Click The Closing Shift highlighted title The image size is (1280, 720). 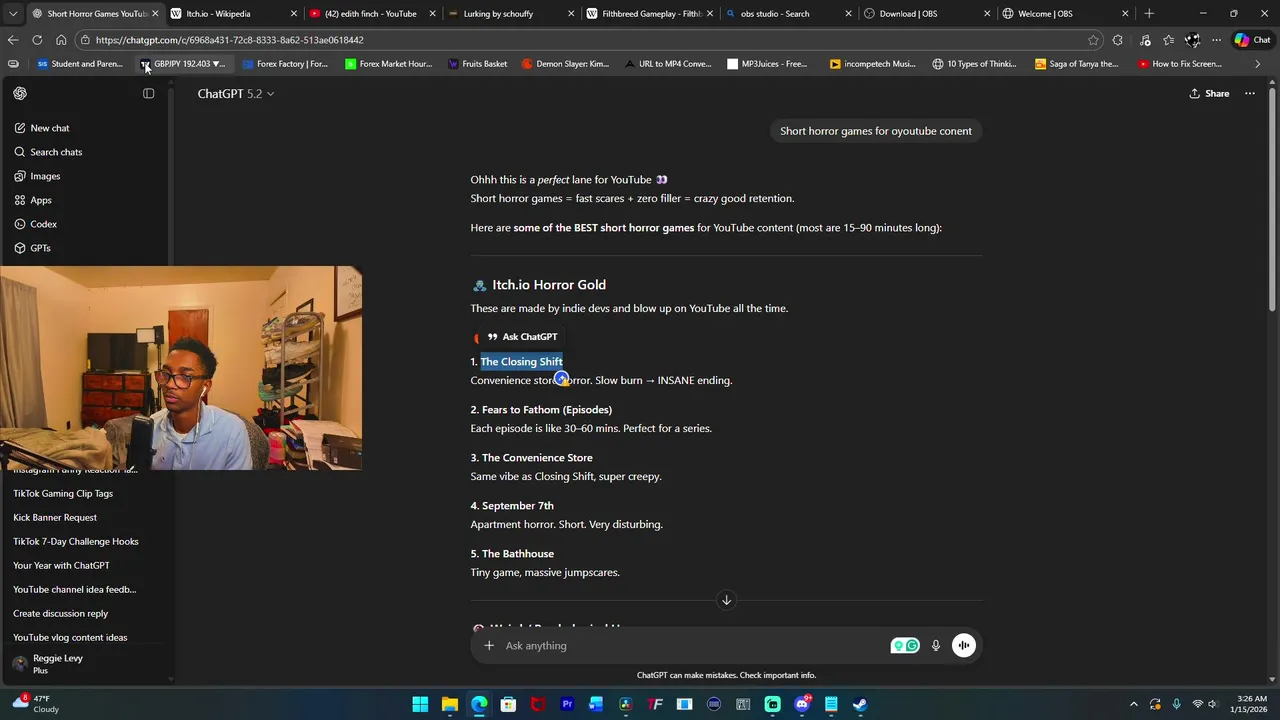click(521, 362)
